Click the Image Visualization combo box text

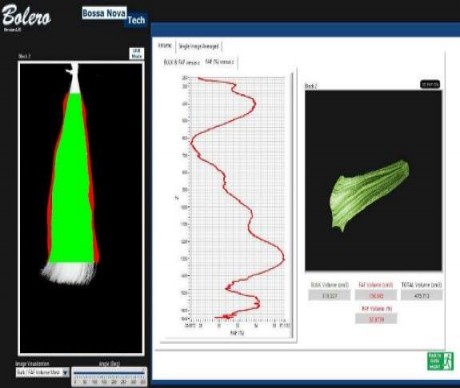click(39, 372)
